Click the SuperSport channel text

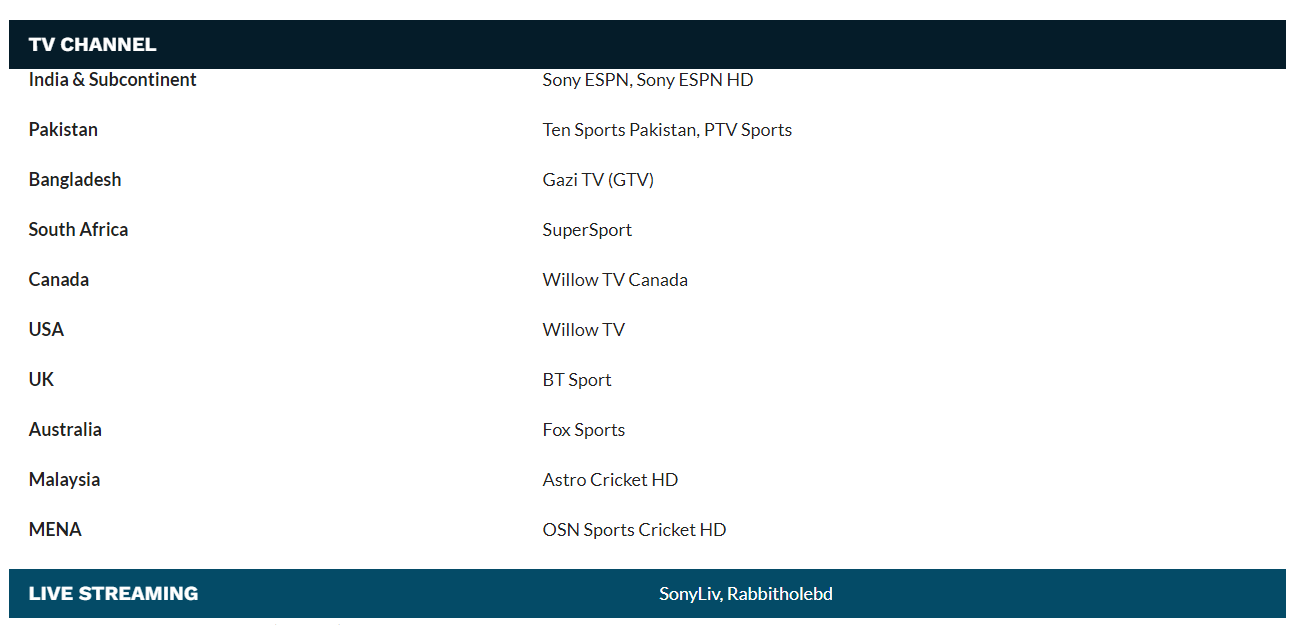(587, 230)
